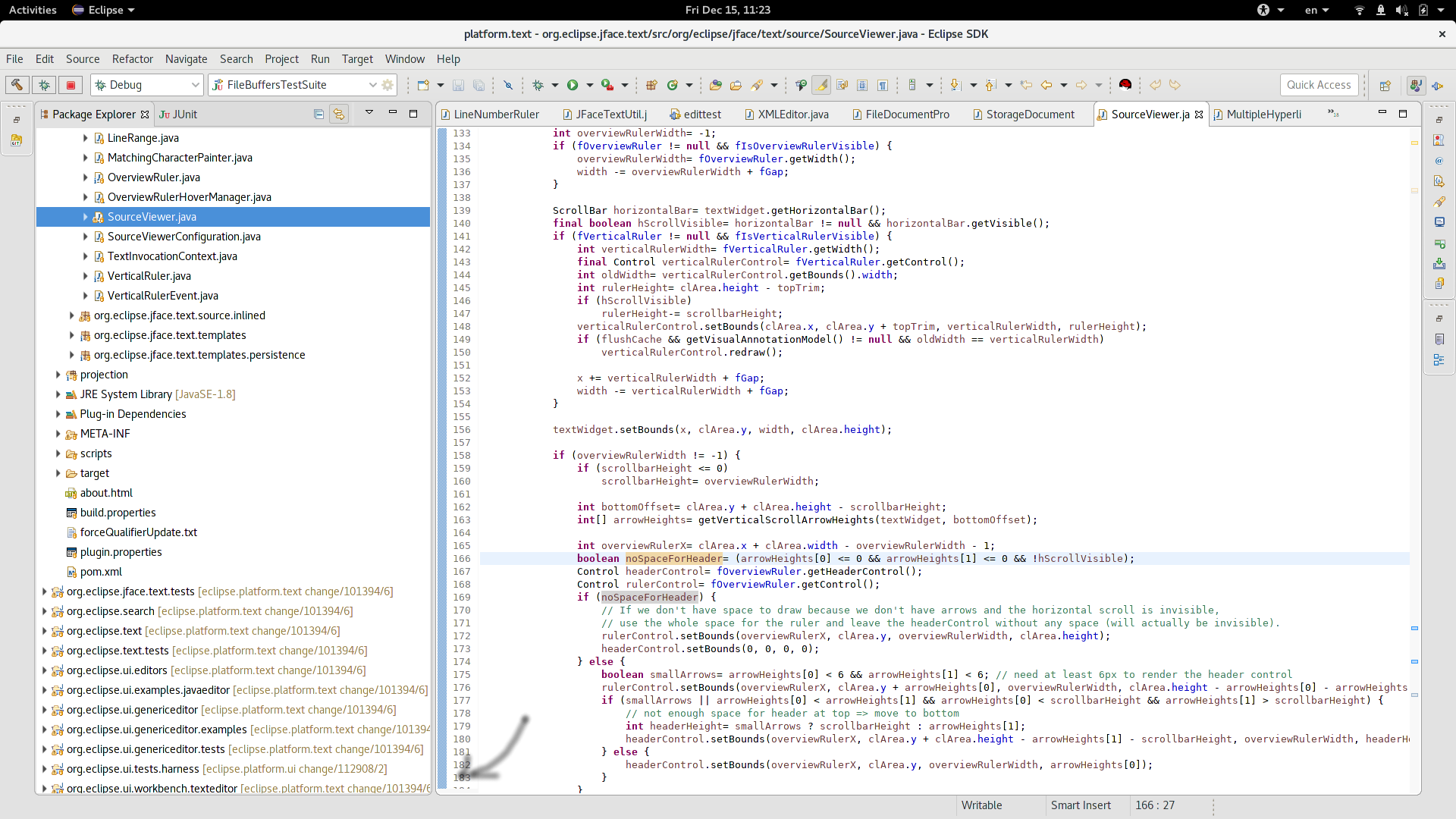Screen dimensions: 1456x819
Task: Open the Refactor menu
Action: (x=132, y=59)
